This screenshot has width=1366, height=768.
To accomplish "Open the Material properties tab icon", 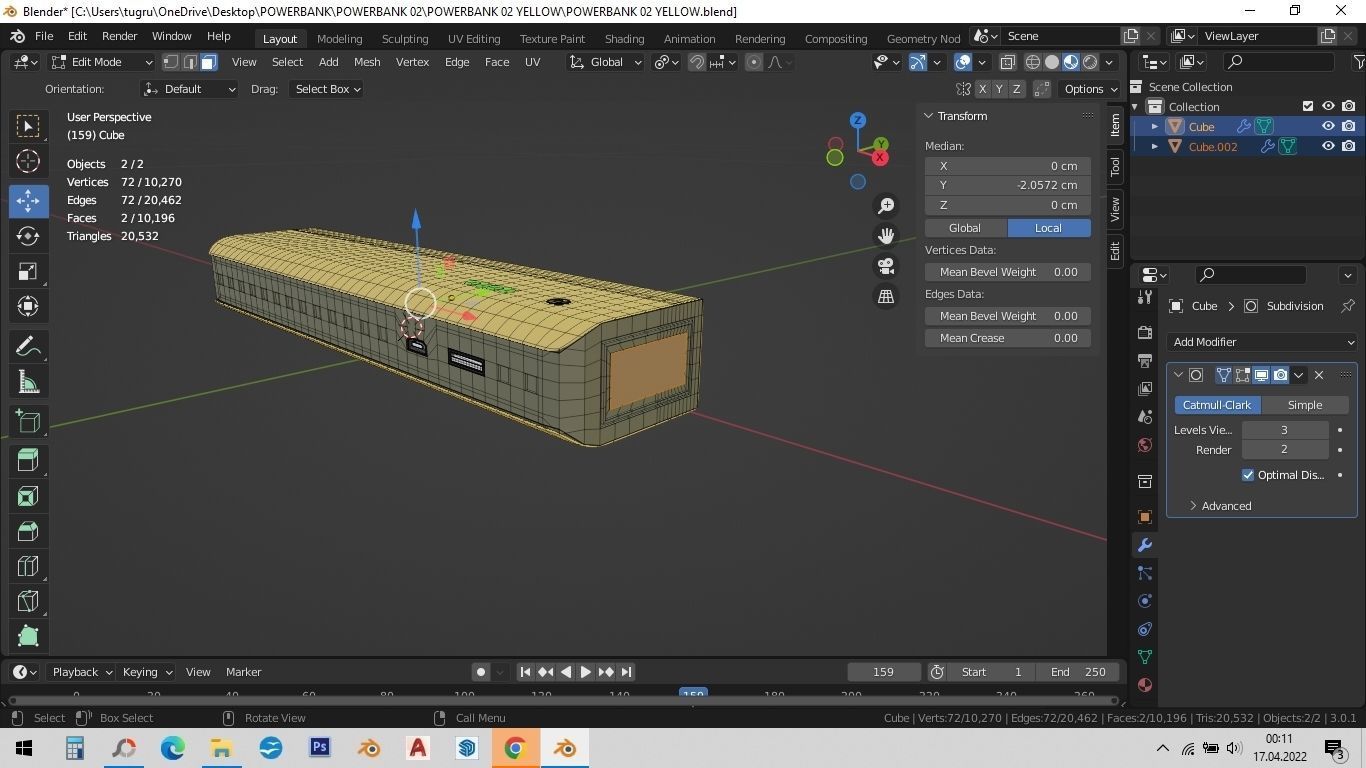I will pos(1145,685).
